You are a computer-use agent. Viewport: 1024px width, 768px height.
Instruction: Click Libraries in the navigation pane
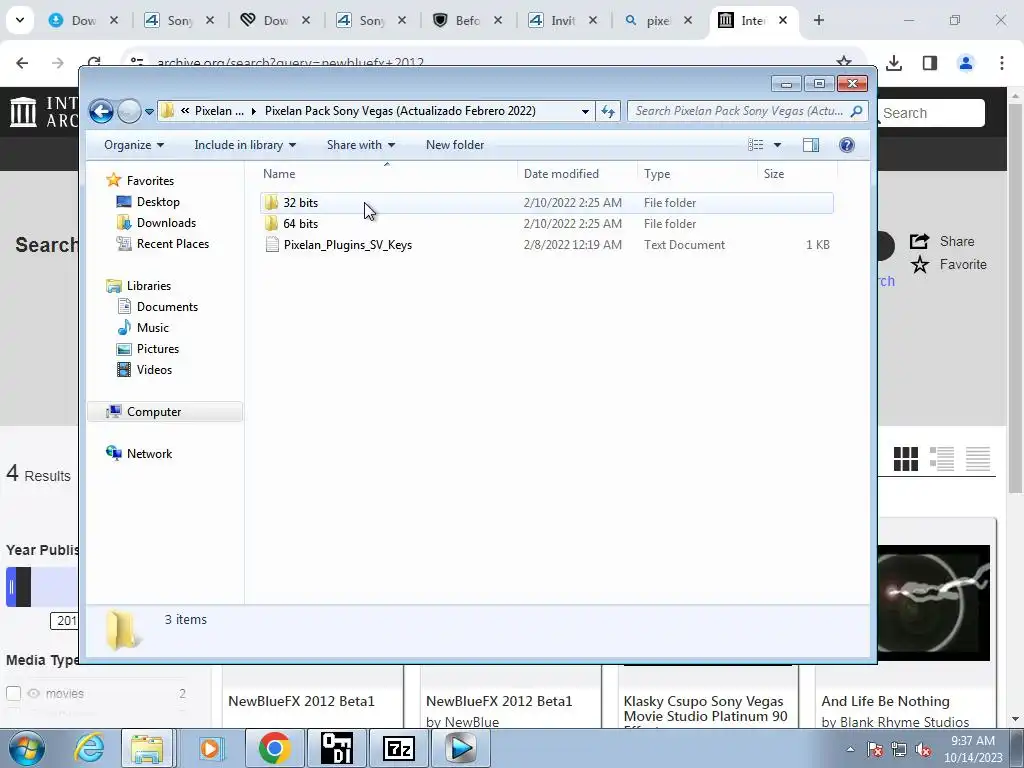point(148,285)
